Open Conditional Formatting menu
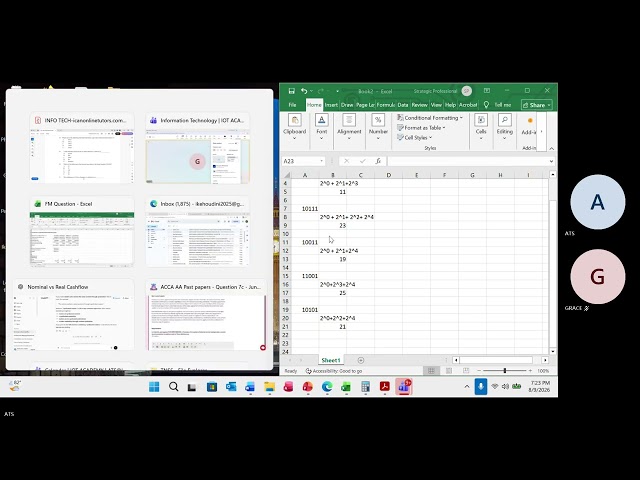Screen dimensions: 640x480 [x=430, y=118]
